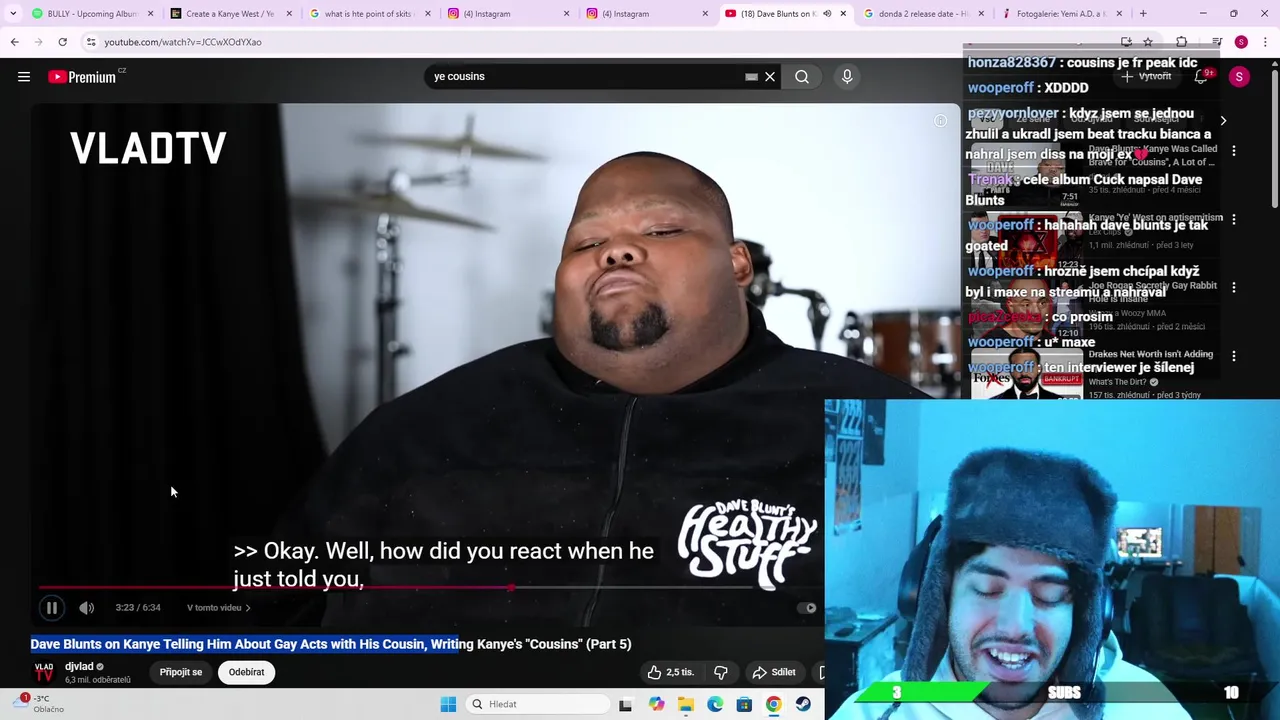Open YouTube notifications bell
Image resolution: width=1280 pixels, height=720 pixels.
(x=1201, y=77)
